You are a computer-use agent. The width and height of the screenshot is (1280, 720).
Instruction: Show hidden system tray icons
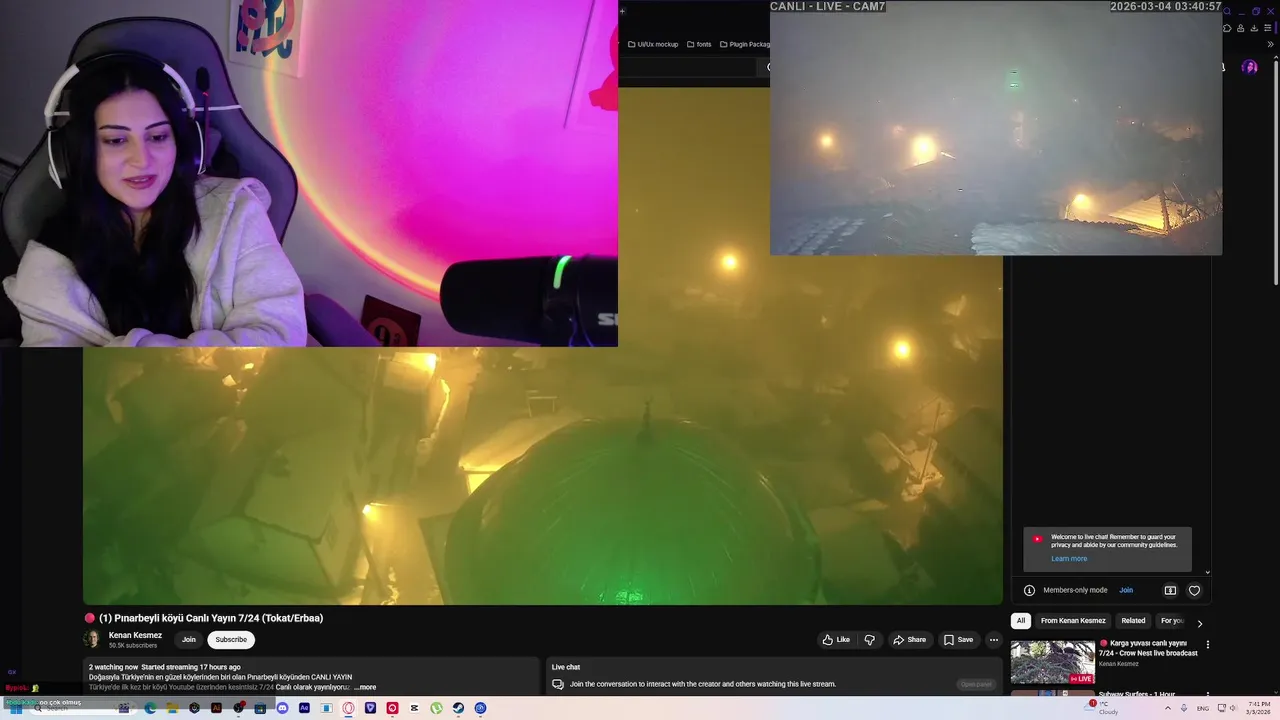[x=1167, y=708]
